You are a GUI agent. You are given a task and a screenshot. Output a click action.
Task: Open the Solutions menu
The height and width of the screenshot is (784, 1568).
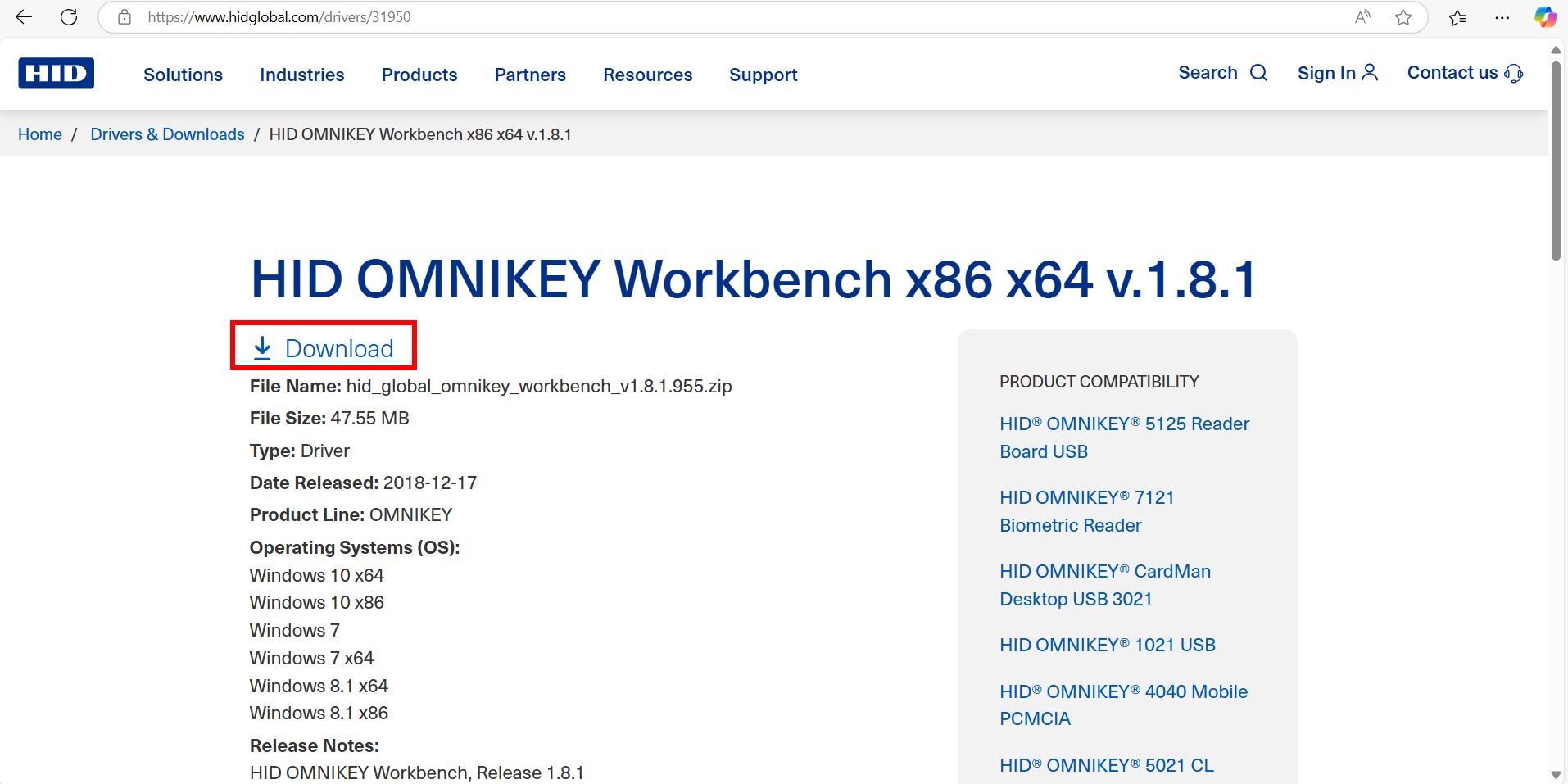[x=183, y=75]
